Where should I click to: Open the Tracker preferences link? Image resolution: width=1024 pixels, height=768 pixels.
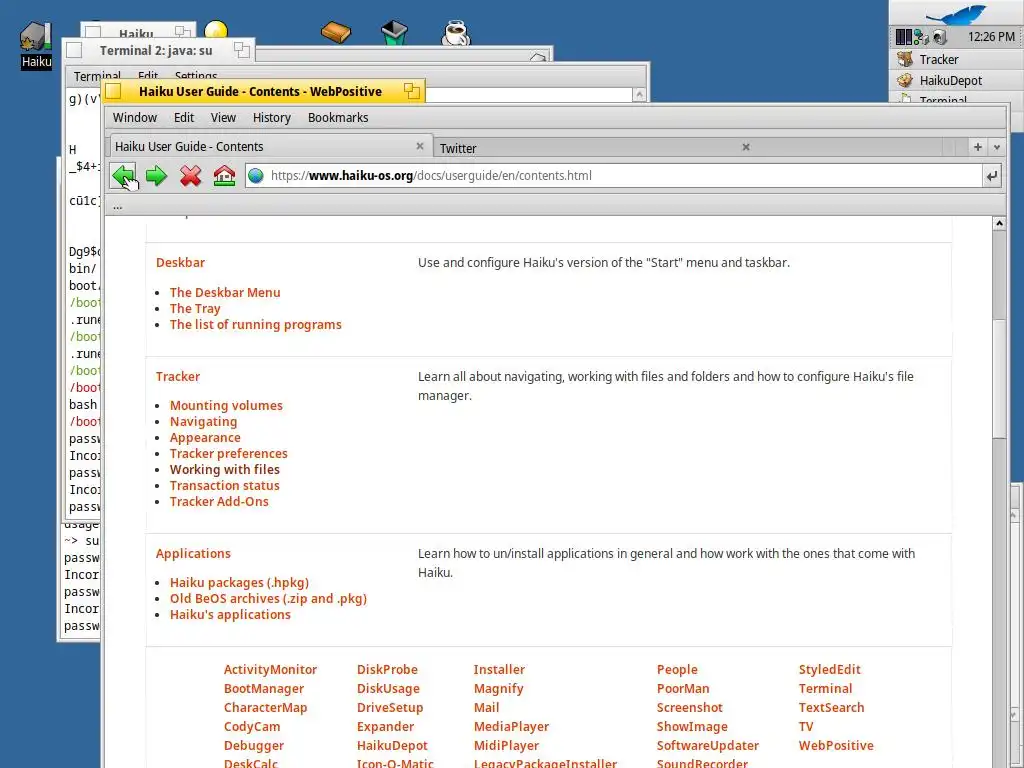(229, 453)
